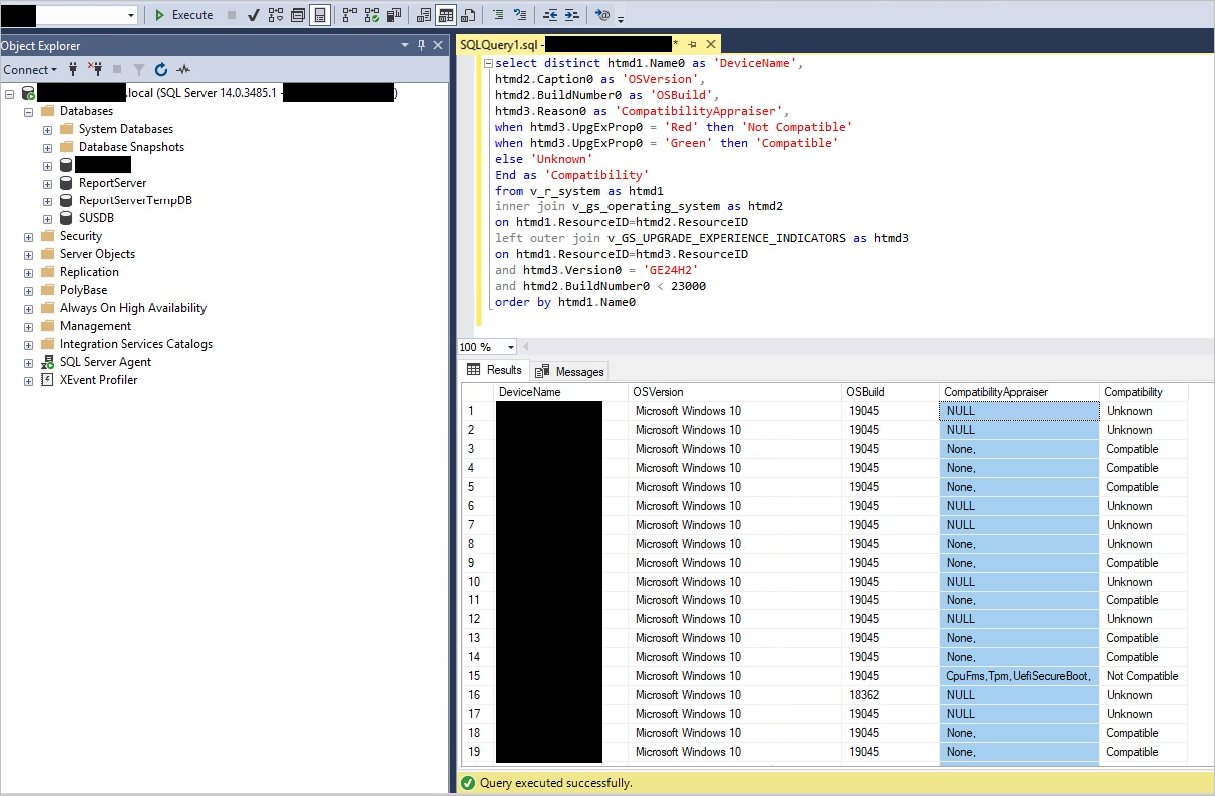This screenshot has width=1215, height=796.
Task: Click the Execute query button
Action: click(x=184, y=15)
